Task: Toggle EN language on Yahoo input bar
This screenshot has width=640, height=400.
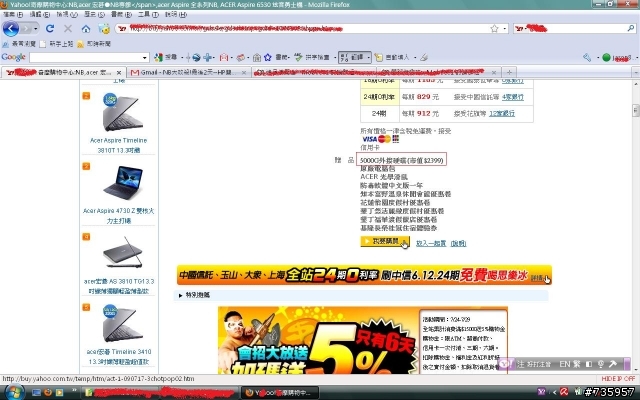Action: (x=564, y=364)
